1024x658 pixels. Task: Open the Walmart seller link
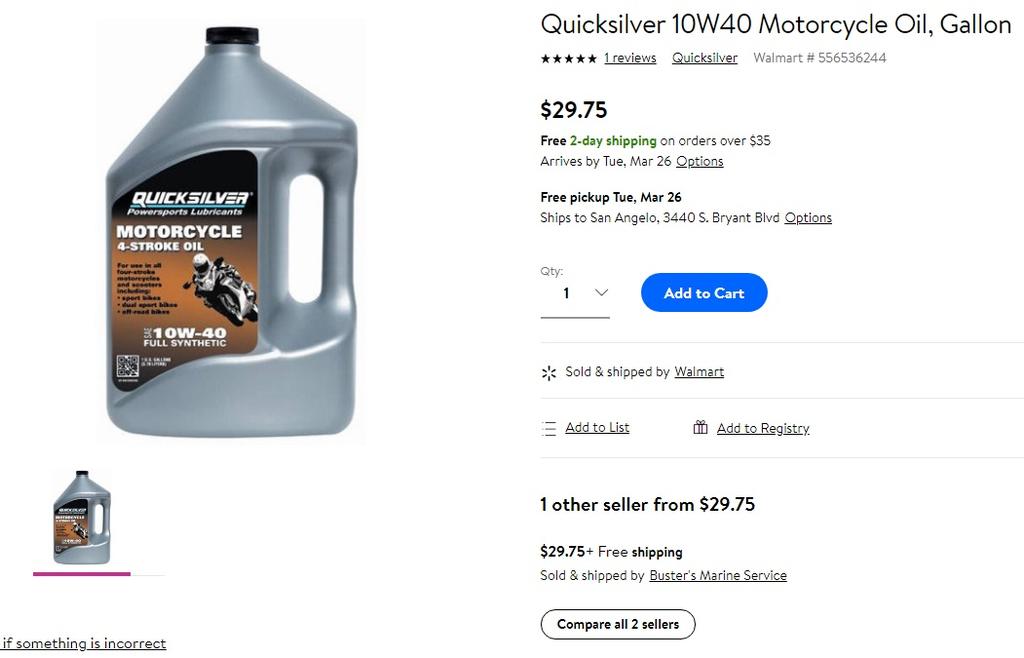coord(699,371)
